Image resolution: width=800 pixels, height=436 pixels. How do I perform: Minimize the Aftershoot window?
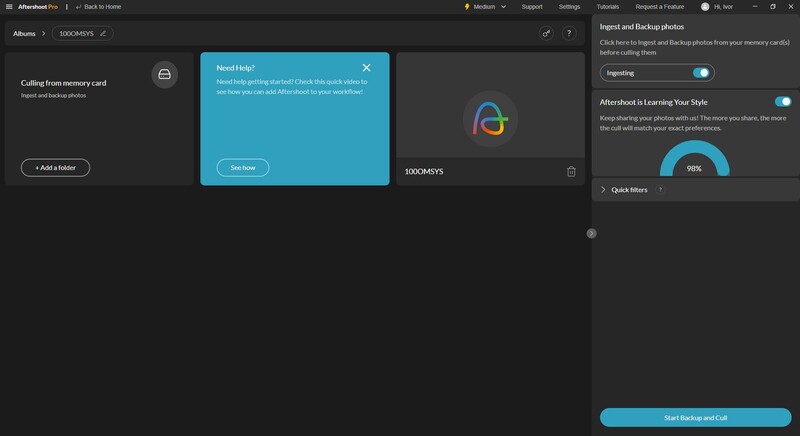(755, 7)
